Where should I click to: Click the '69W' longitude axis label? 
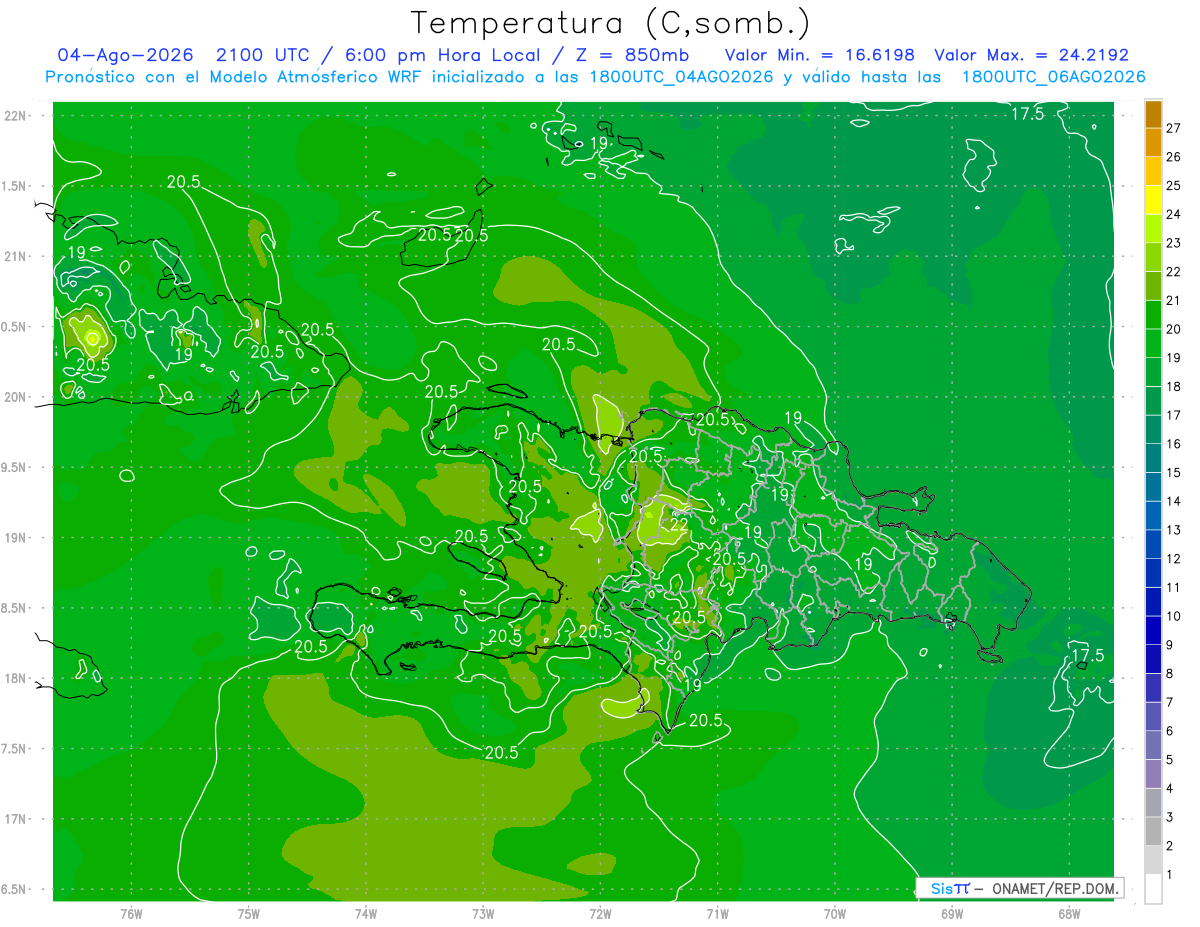click(x=952, y=913)
